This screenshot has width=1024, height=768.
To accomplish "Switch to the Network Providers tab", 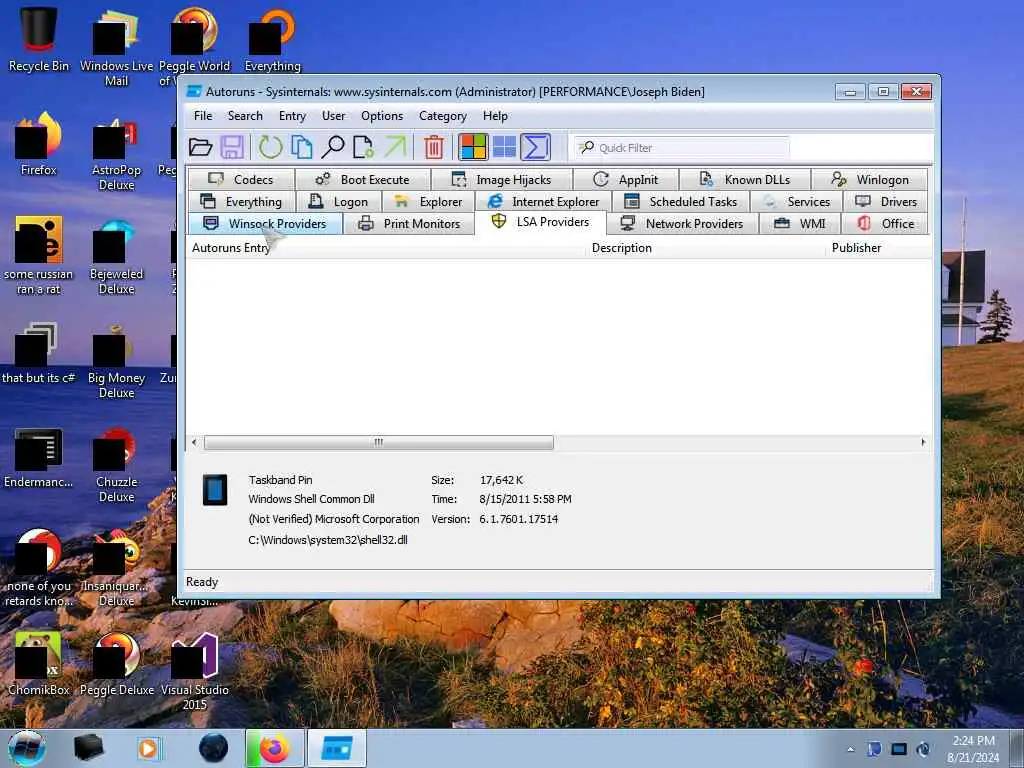I will point(682,223).
